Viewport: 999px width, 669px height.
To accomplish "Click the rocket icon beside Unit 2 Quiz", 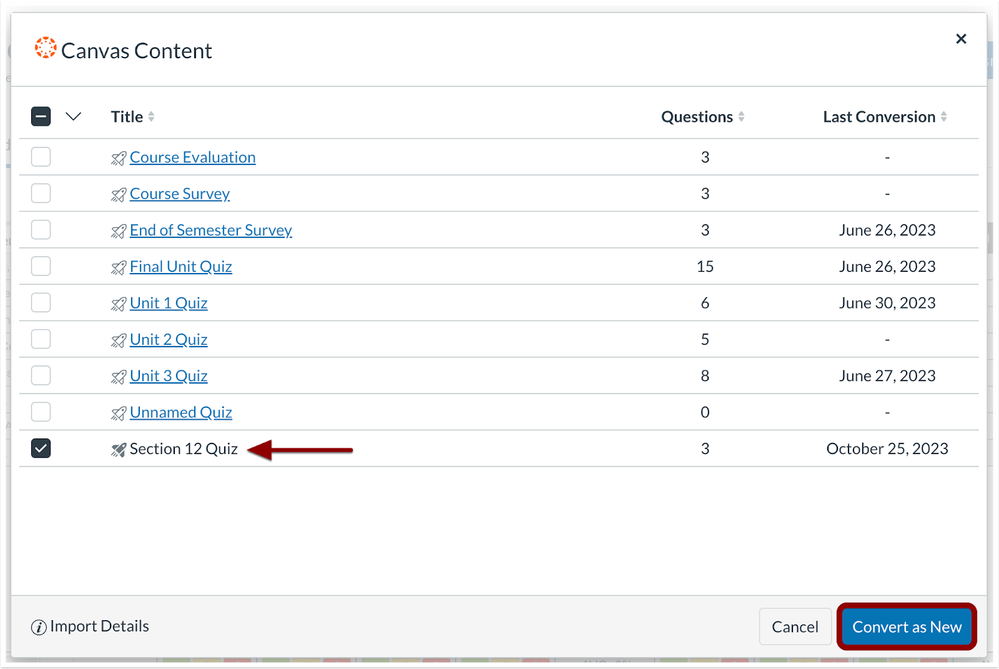I will (x=119, y=340).
